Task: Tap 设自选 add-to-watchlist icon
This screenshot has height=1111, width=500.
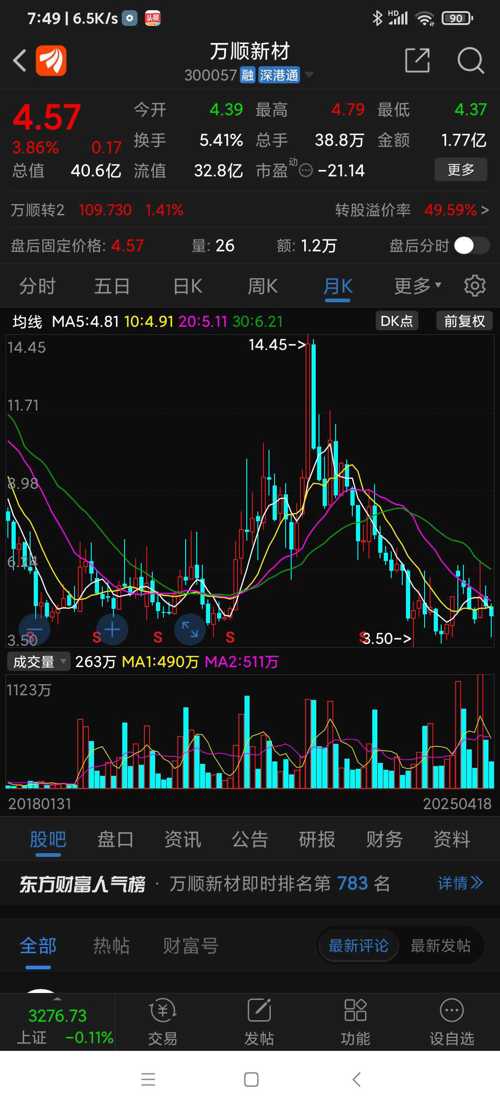Action: pyautogui.click(x=451, y=1022)
